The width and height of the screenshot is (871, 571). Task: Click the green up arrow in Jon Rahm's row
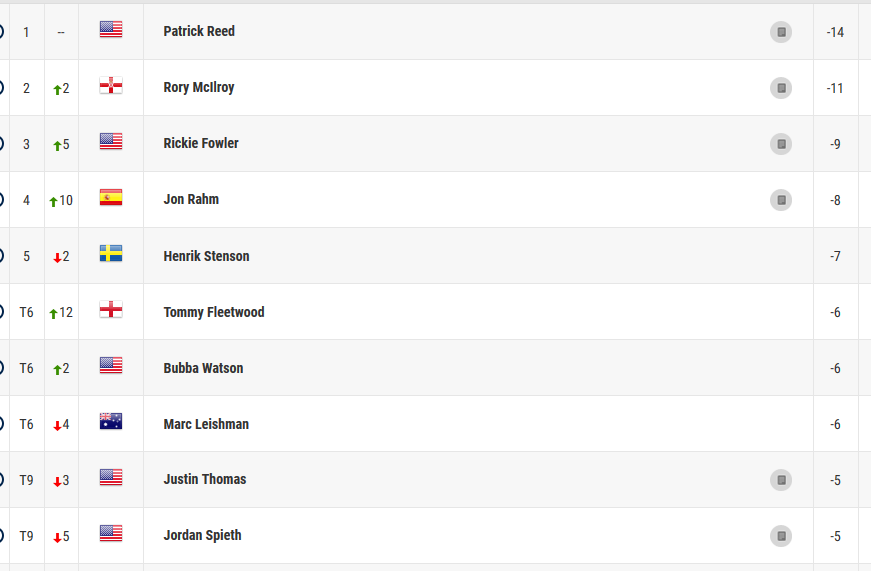pyautogui.click(x=54, y=201)
